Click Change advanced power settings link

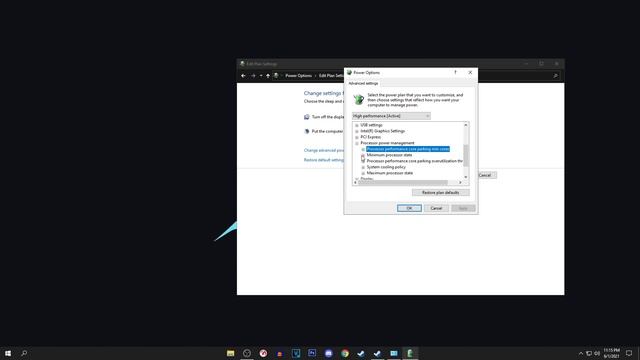tap(324, 150)
